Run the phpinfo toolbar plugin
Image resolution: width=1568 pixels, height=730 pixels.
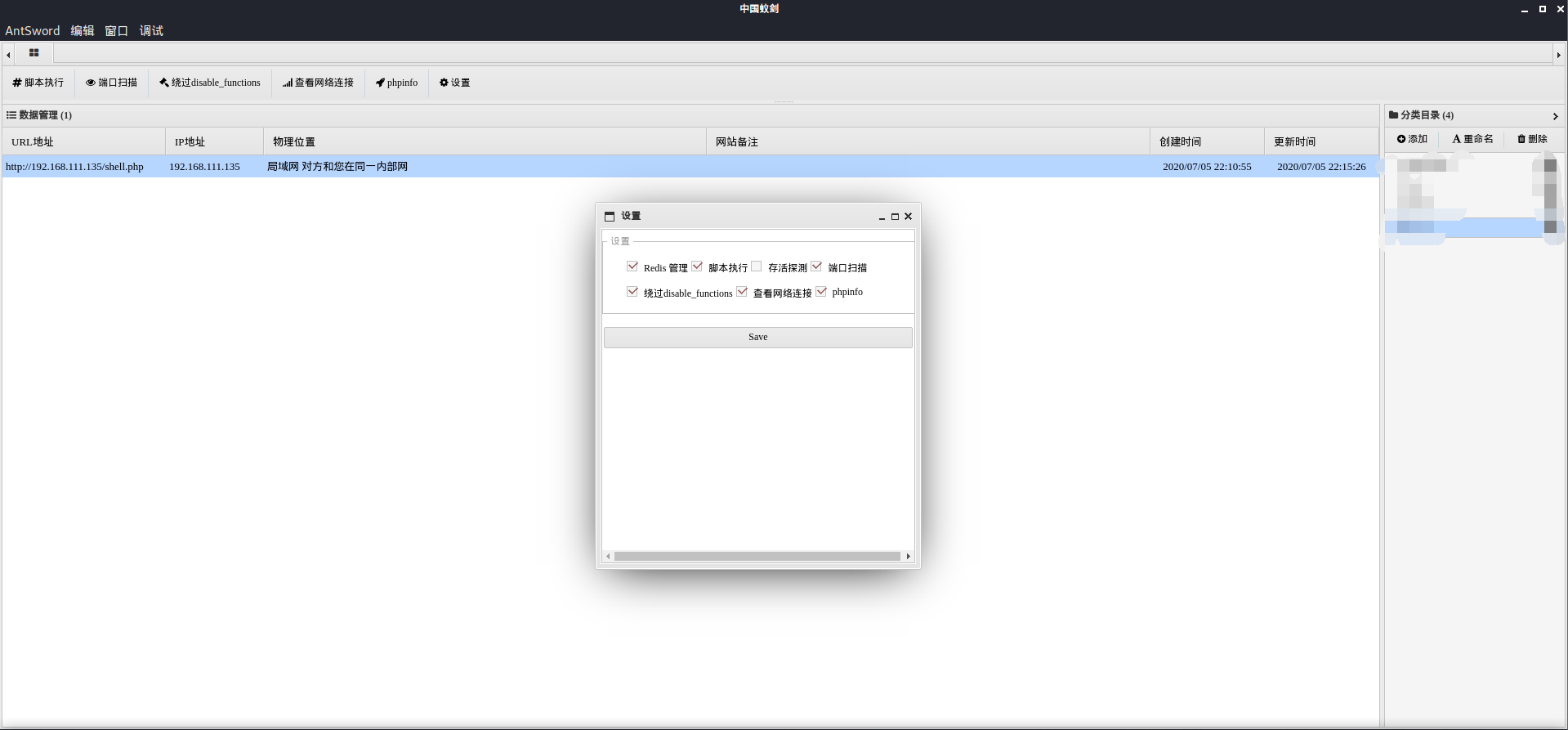coord(396,83)
